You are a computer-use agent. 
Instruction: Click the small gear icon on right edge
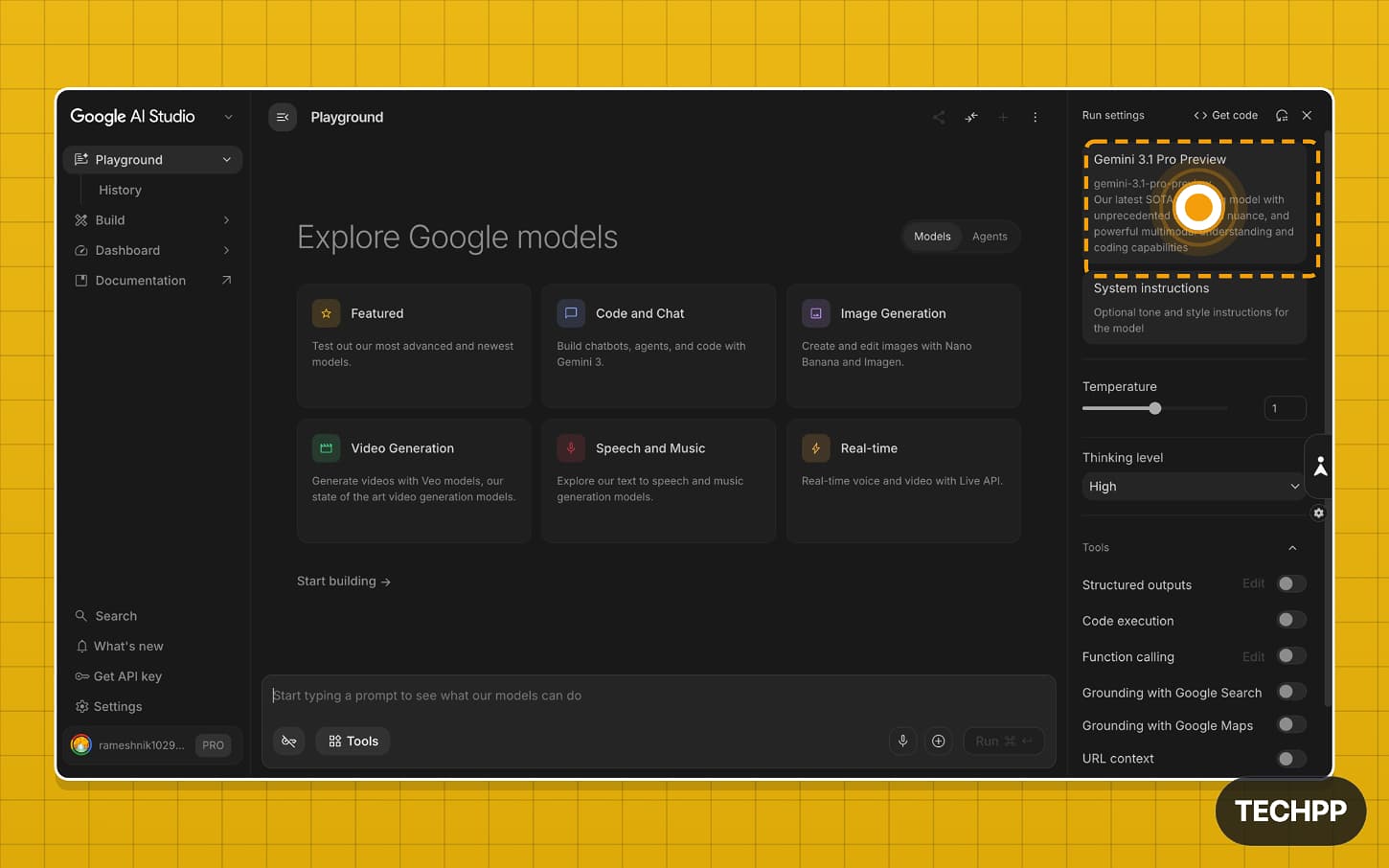(1319, 513)
